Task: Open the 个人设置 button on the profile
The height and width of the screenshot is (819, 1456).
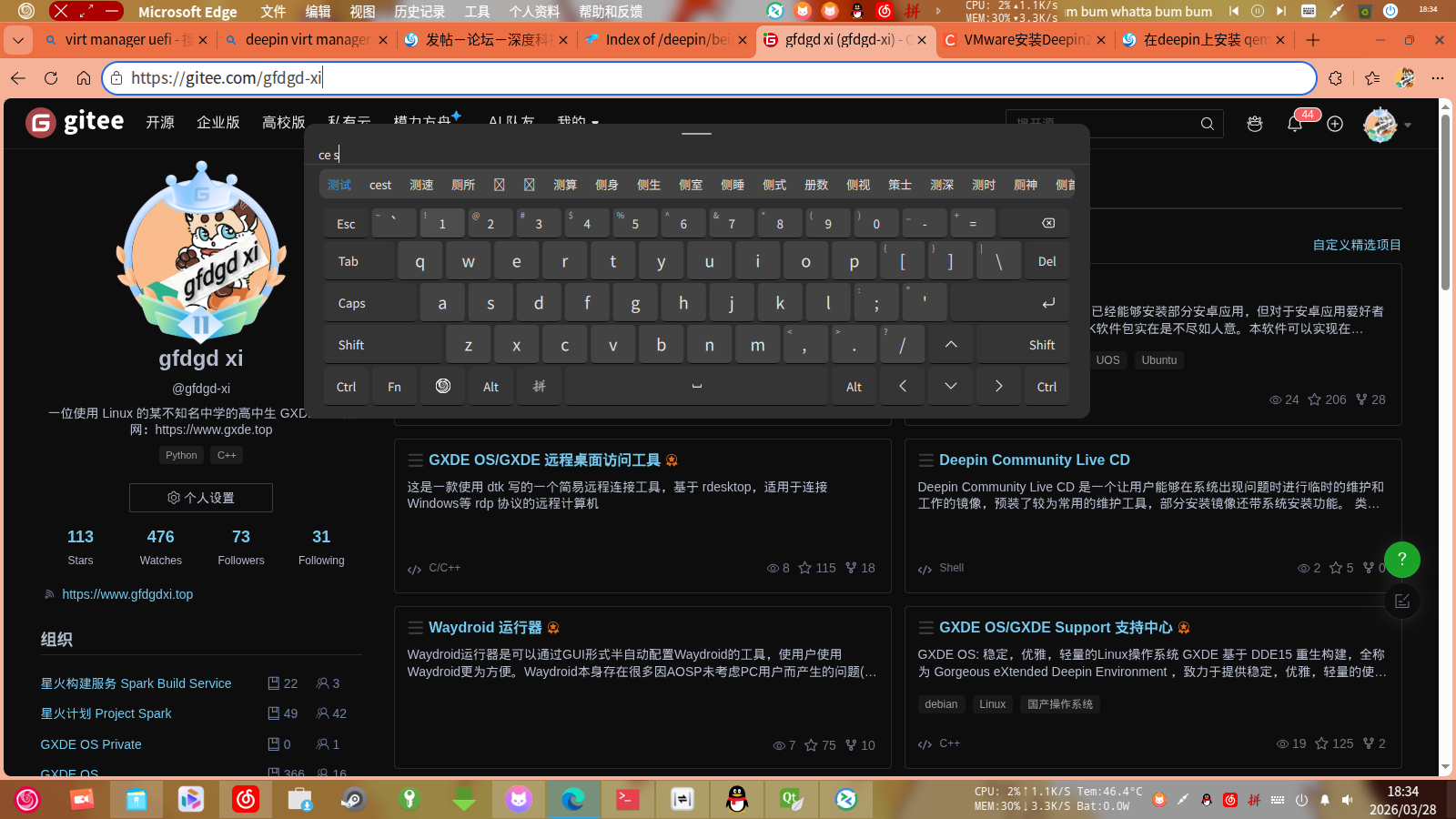Action: pos(201,498)
